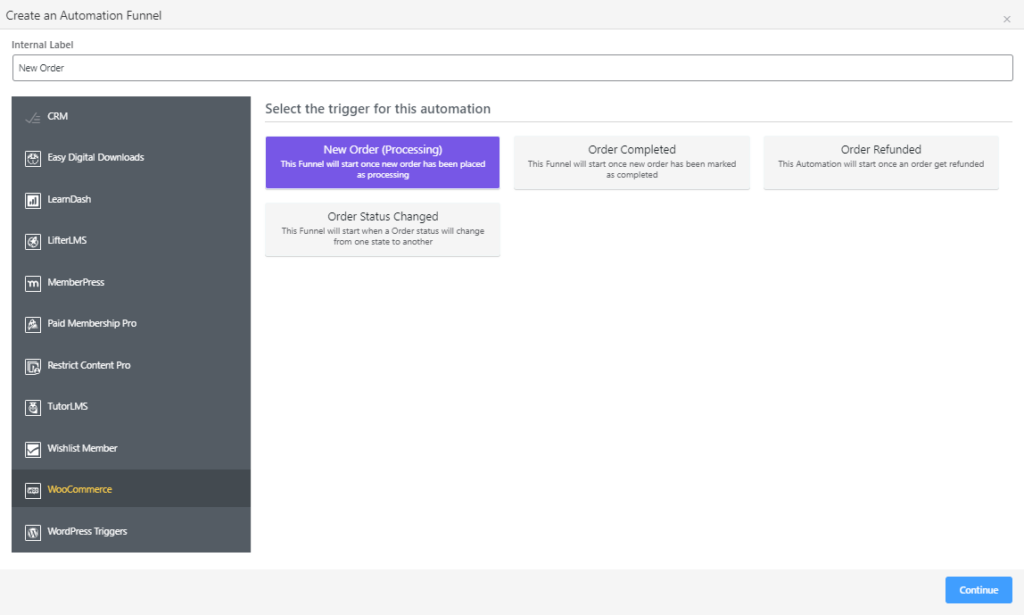1024x615 pixels.
Task: Select New Order (Processing) trigger card
Action: click(x=383, y=163)
